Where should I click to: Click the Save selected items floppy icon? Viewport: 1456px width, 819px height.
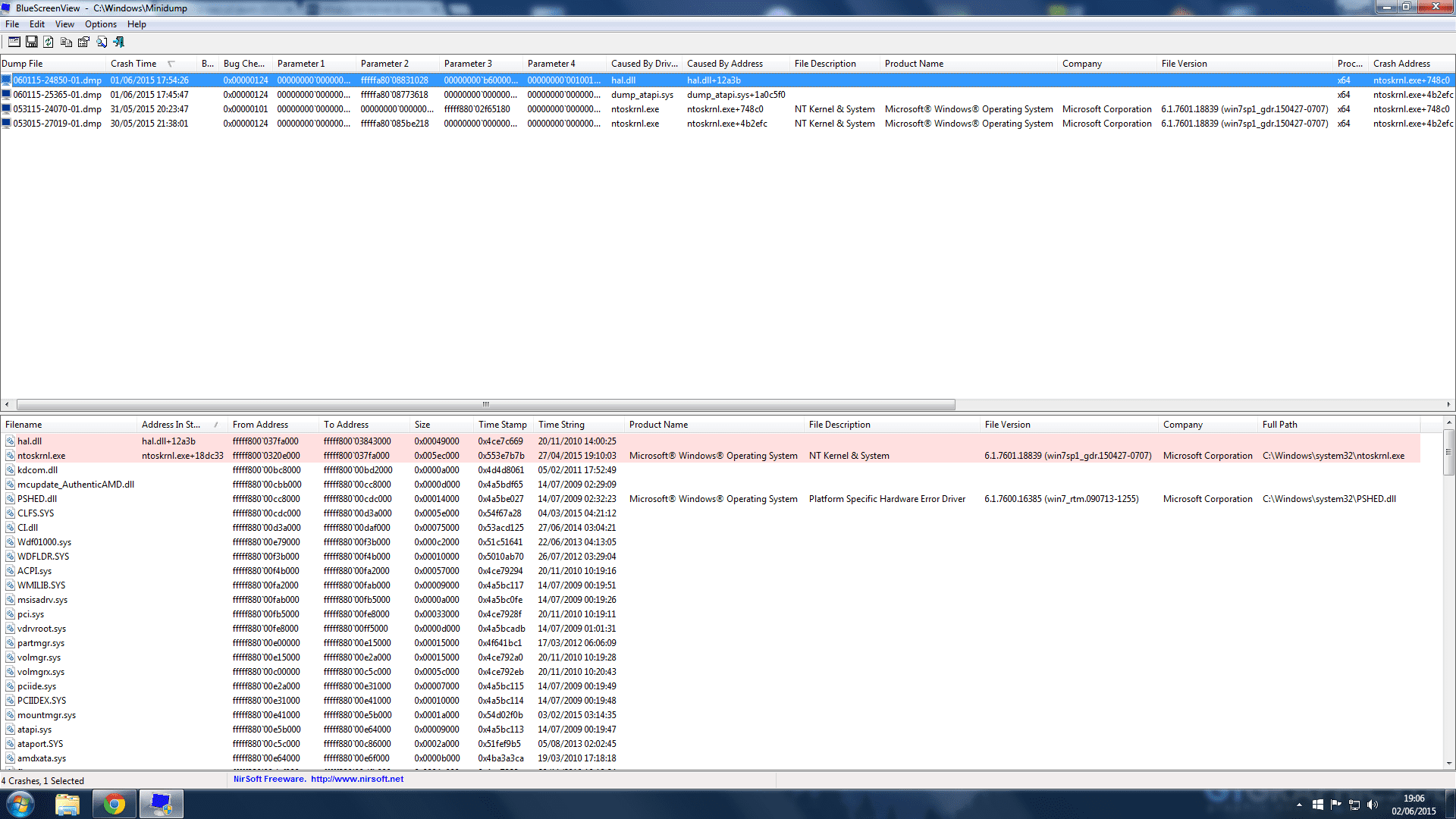point(32,42)
